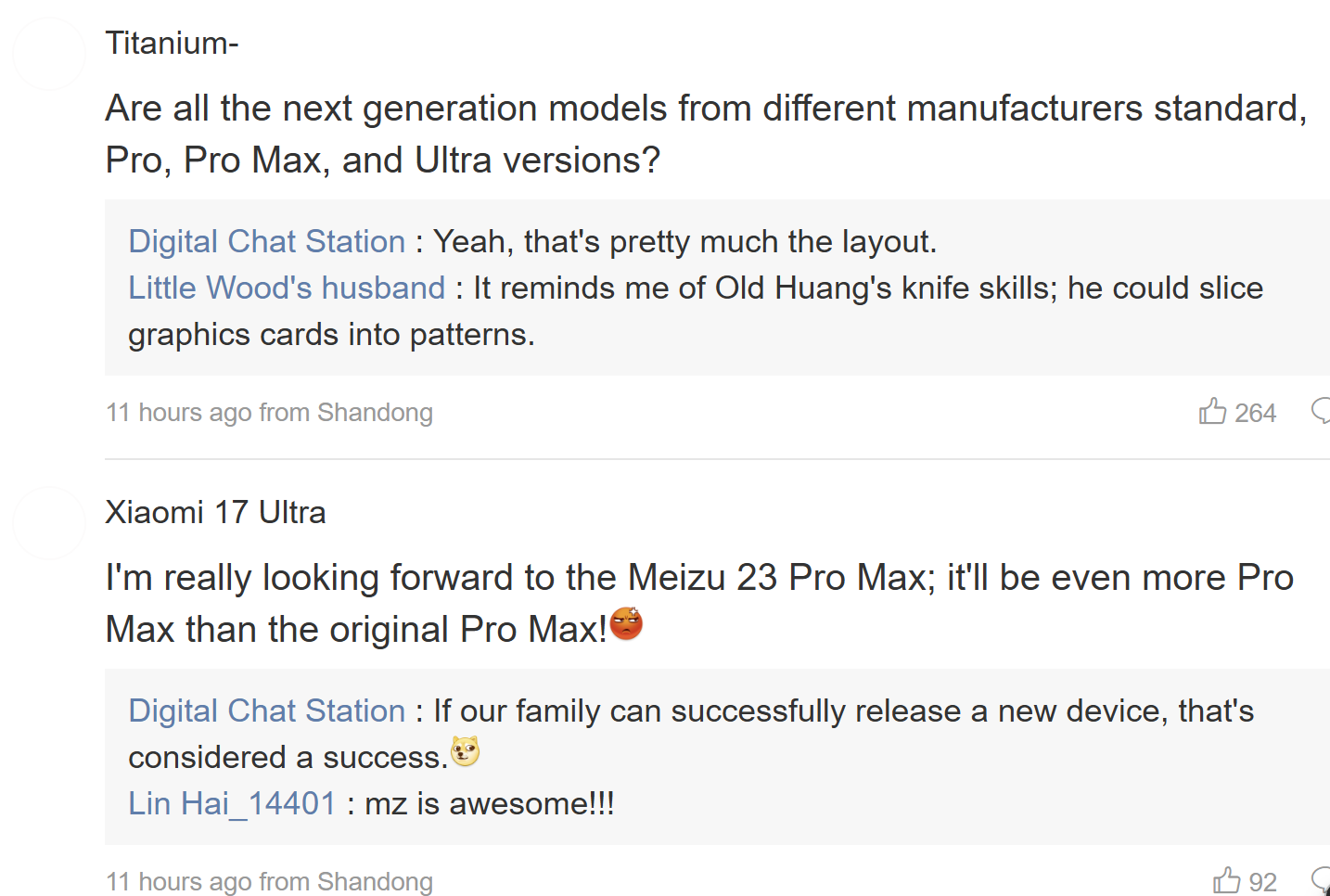Click the angry face emoji after "Pro Max!"

pos(627,624)
